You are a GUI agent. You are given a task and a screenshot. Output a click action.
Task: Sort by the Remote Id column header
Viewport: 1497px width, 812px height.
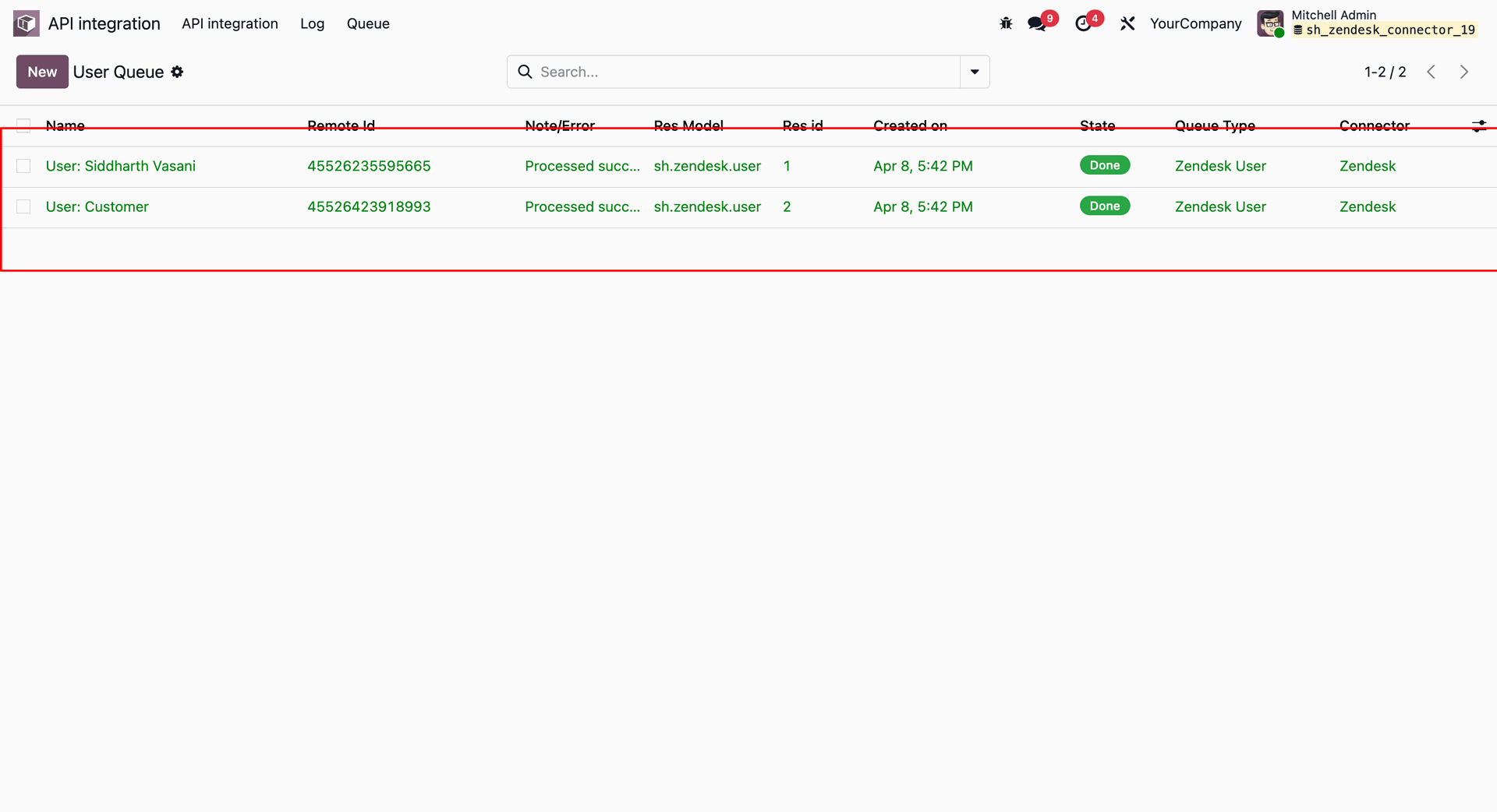point(341,125)
